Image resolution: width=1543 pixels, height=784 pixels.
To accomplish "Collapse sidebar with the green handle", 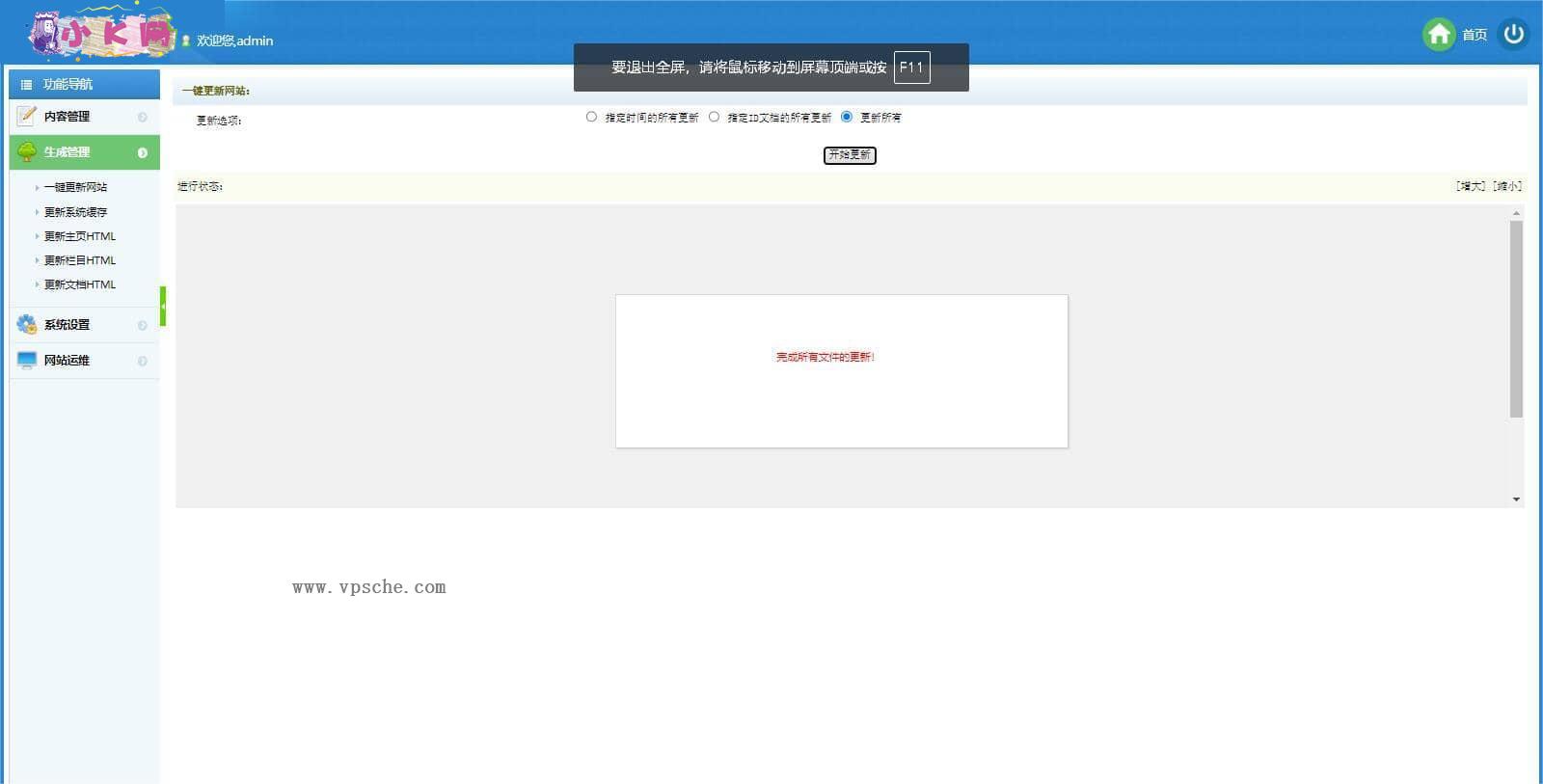I will tap(163, 306).
